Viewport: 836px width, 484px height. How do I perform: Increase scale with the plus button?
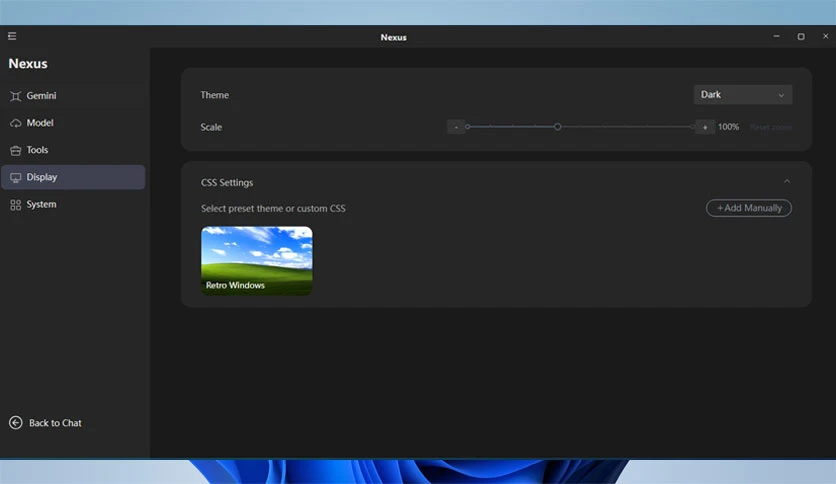(x=705, y=127)
